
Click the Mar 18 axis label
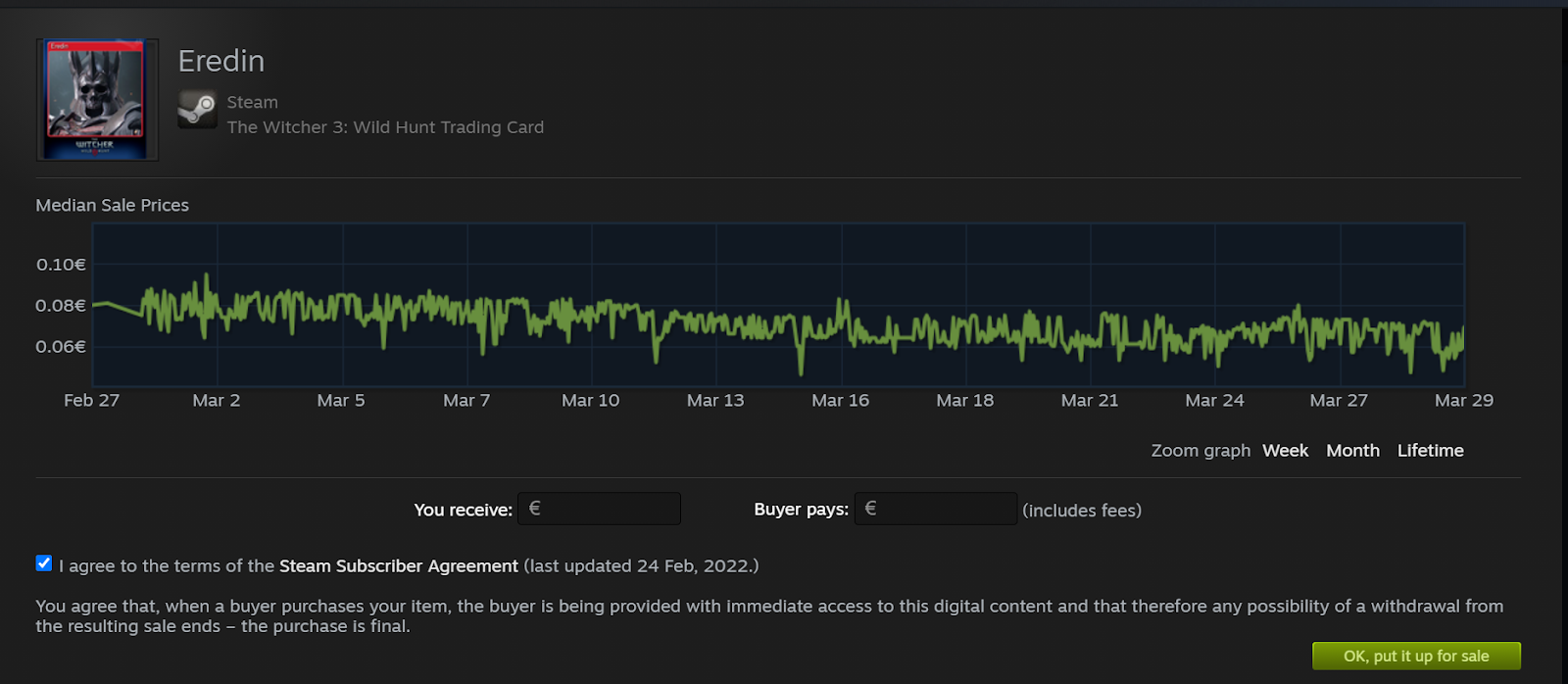[x=965, y=401]
